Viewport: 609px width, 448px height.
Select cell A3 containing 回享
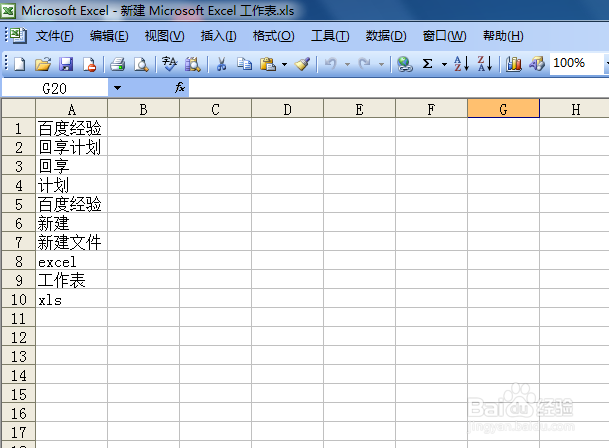[x=71, y=166]
